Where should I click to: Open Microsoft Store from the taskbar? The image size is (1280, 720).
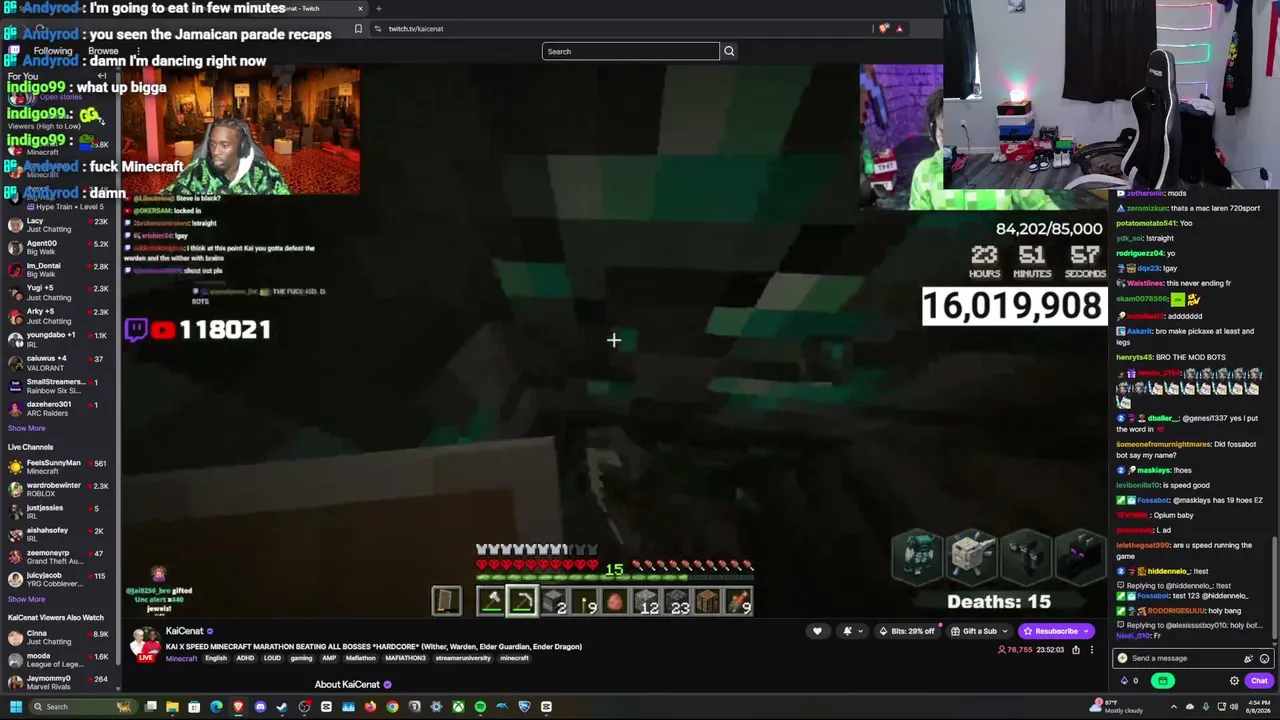pos(194,707)
